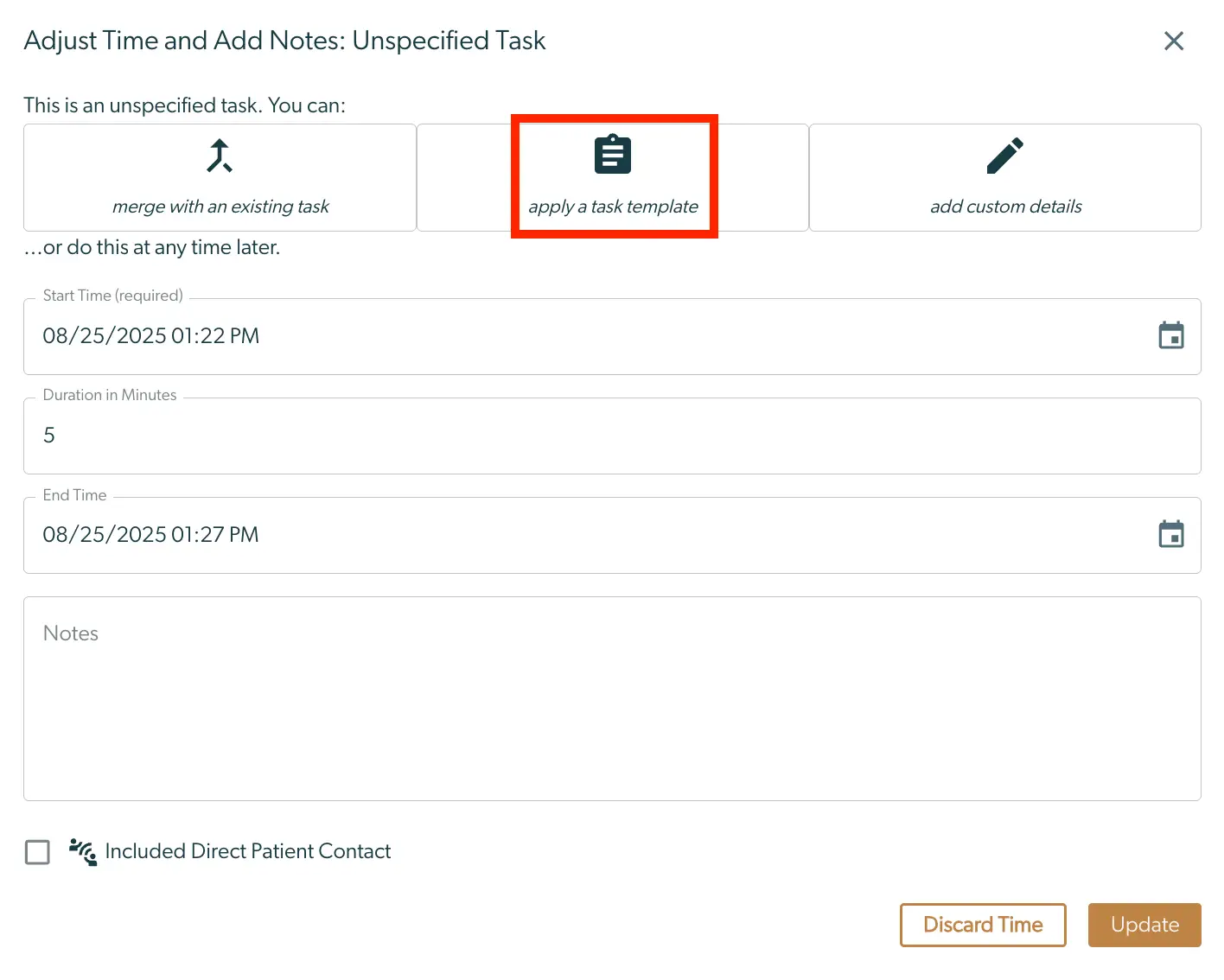Open the End Time calendar picker icon
The width and height of the screenshot is (1224, 980).
tap(1171, 534)
